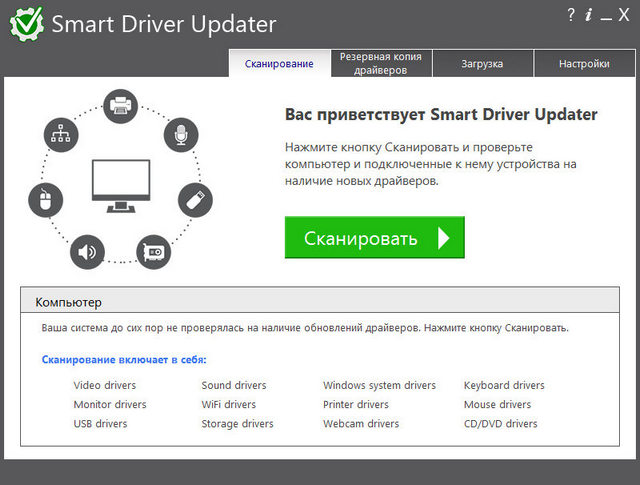Click the speaker sound icon
The height and width of the screenshot is (485, 640).
[87, 251]
